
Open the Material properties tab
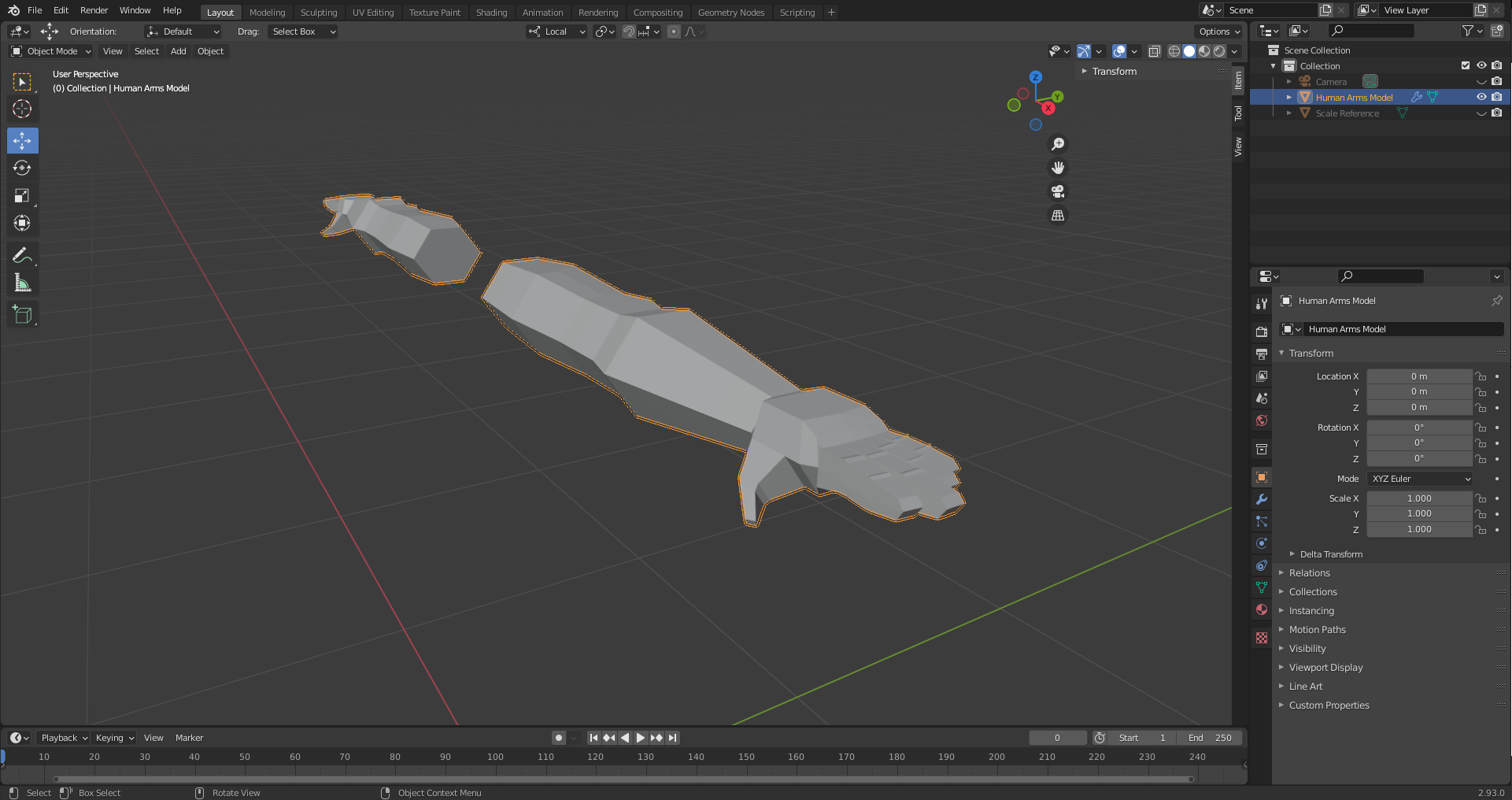pyautogui.click(x=1262, y=609)
